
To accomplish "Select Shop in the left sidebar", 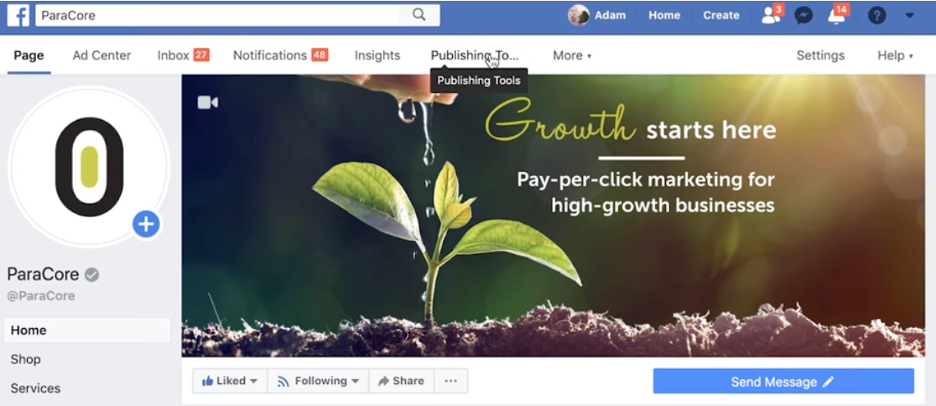I will coord(26,359).
